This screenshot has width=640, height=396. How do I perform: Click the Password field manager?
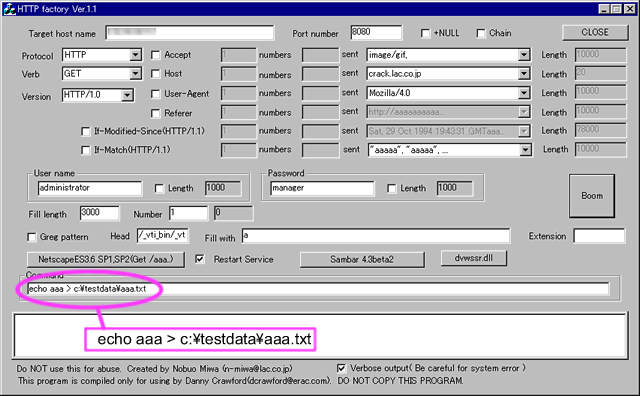(322, 188)
